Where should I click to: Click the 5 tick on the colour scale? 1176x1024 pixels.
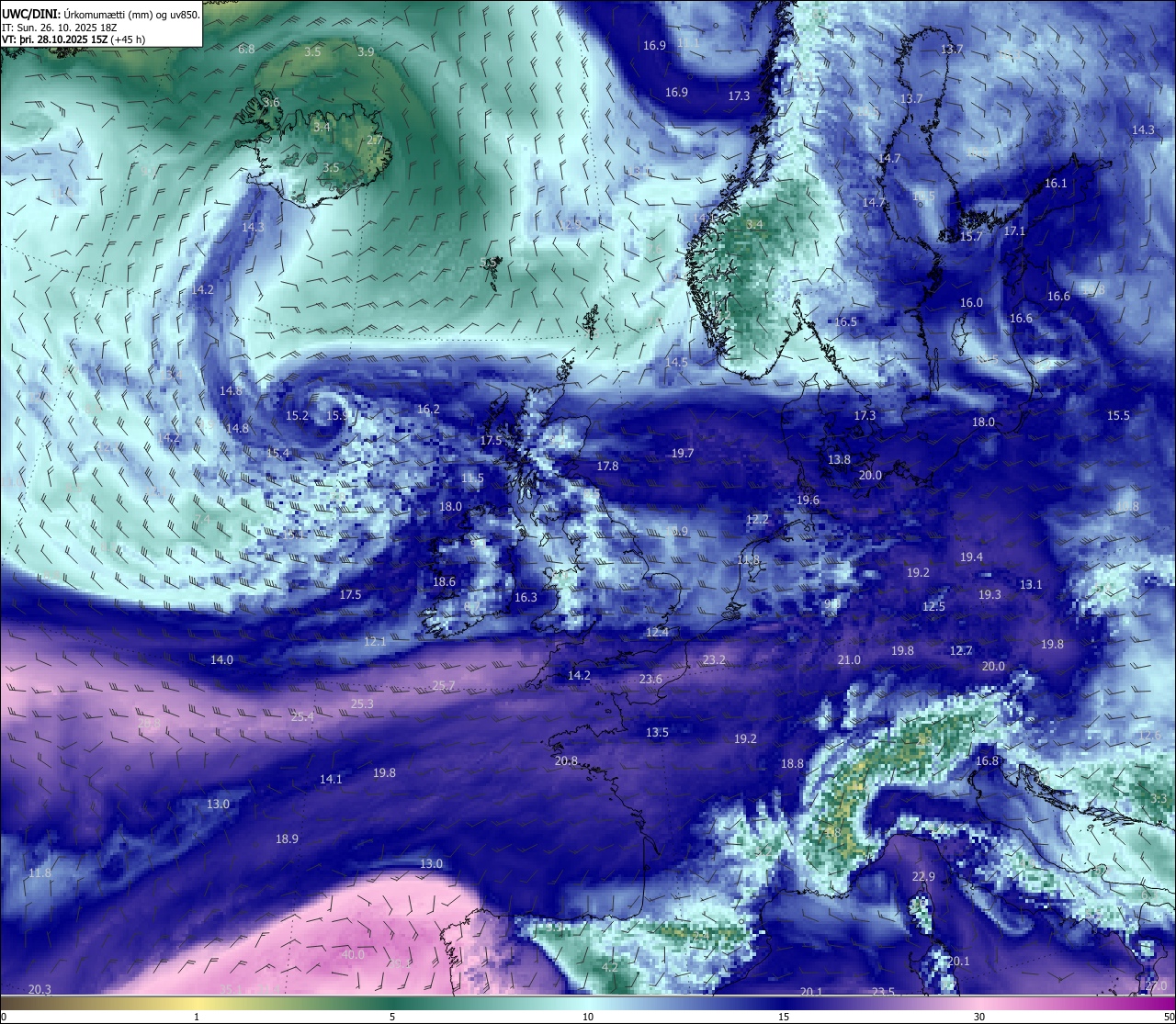click(392, 1017)
